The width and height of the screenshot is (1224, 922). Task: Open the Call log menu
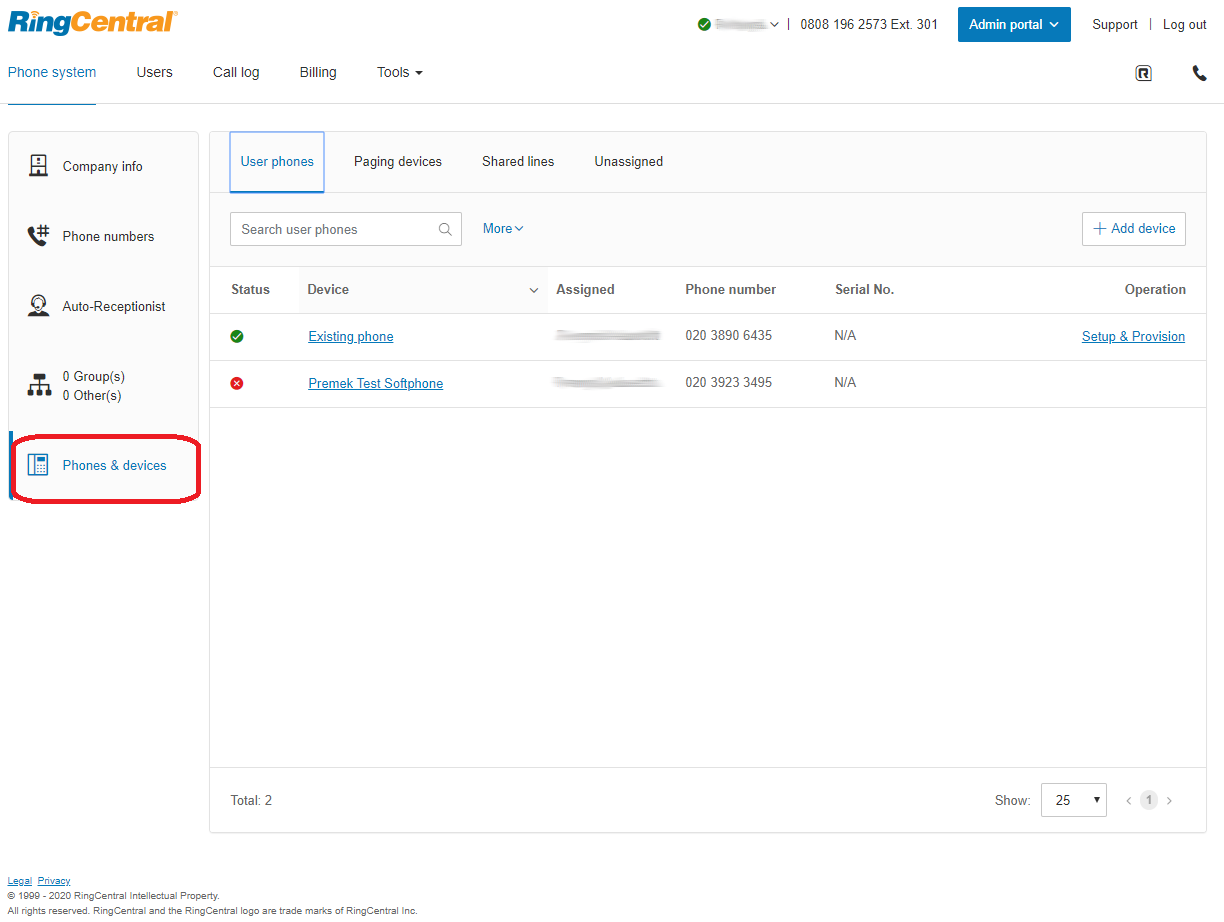coord(236,73)
